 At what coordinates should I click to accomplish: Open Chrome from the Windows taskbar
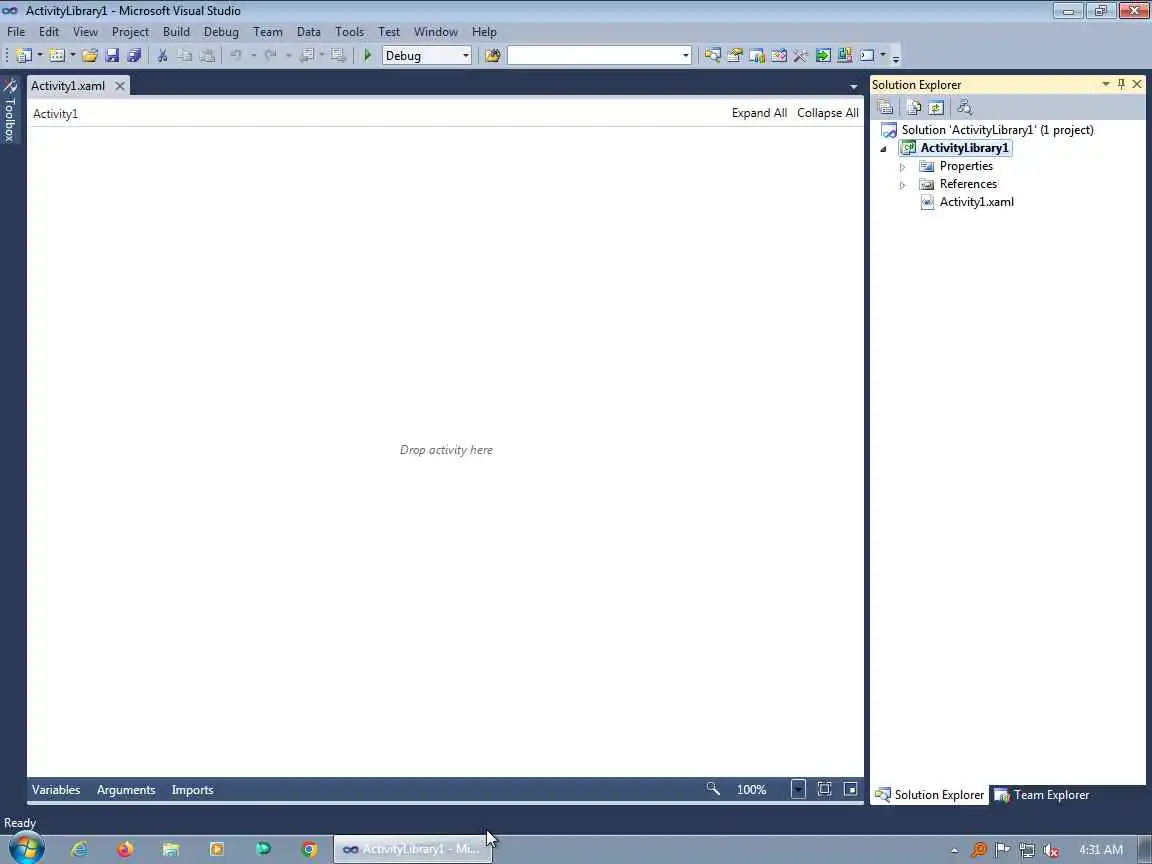pos(309,849)
